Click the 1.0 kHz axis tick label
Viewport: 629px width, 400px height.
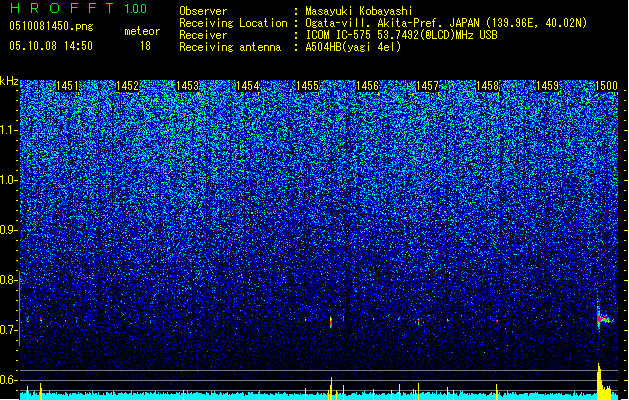coord(9,180)
